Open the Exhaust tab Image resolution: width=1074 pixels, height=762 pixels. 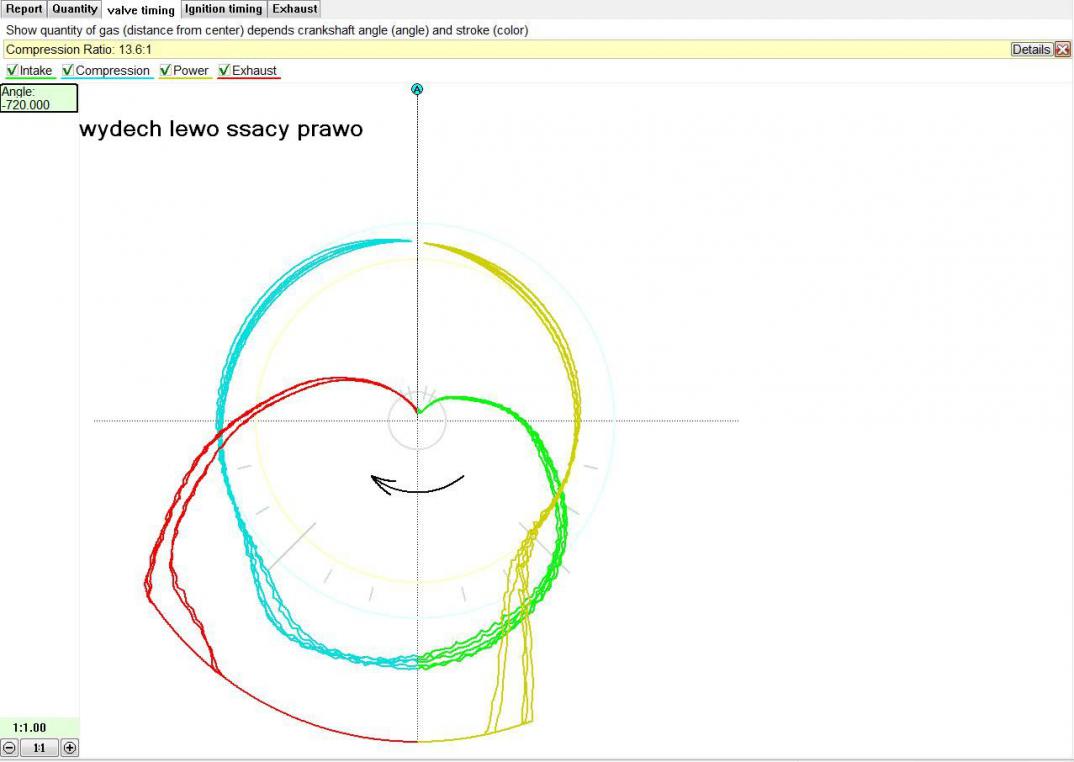pyautogui.click(x=295, y=9)
